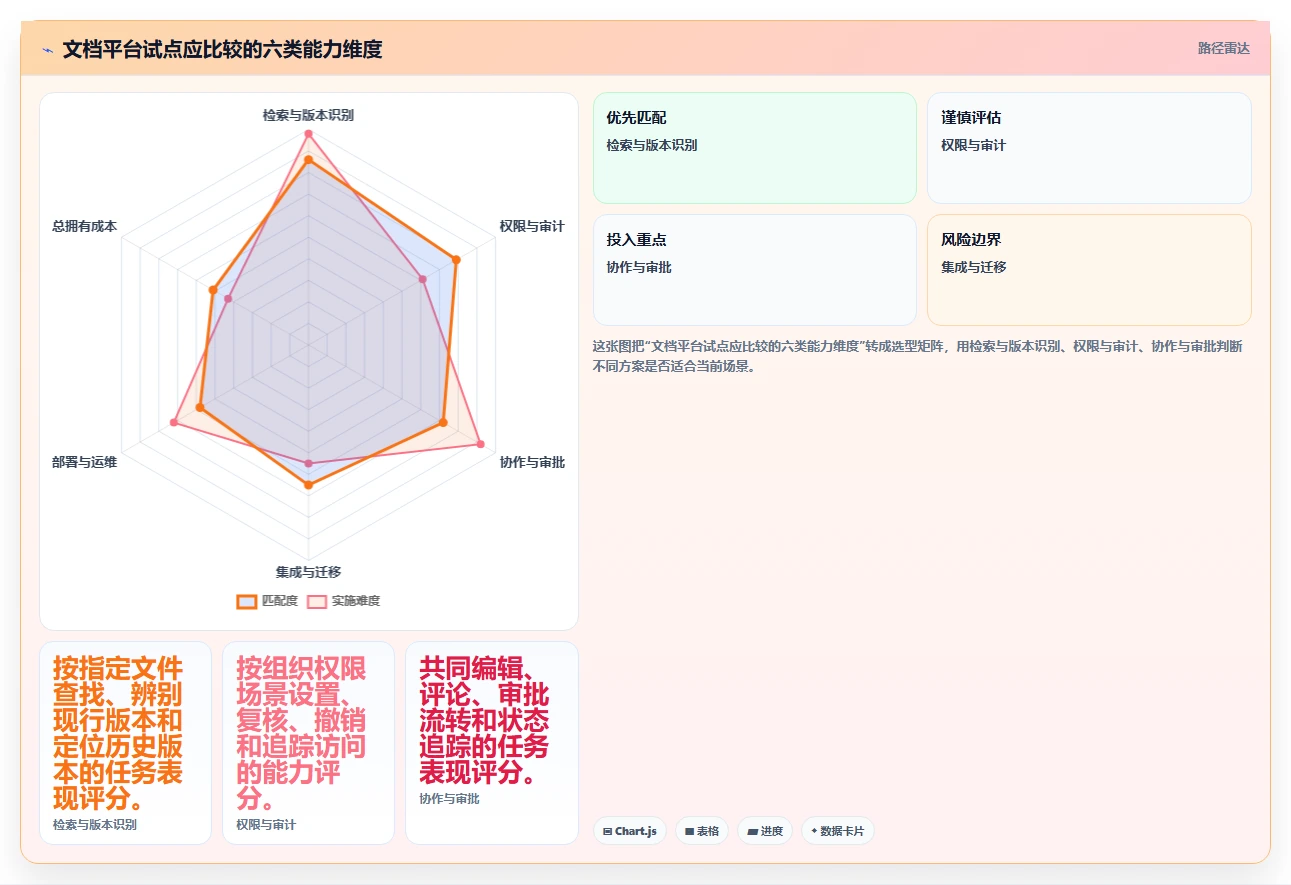Click the red text 共同编辑、评论、审批流转
This screenshot has height=885, width=1291.
click(x=484, y=720)
